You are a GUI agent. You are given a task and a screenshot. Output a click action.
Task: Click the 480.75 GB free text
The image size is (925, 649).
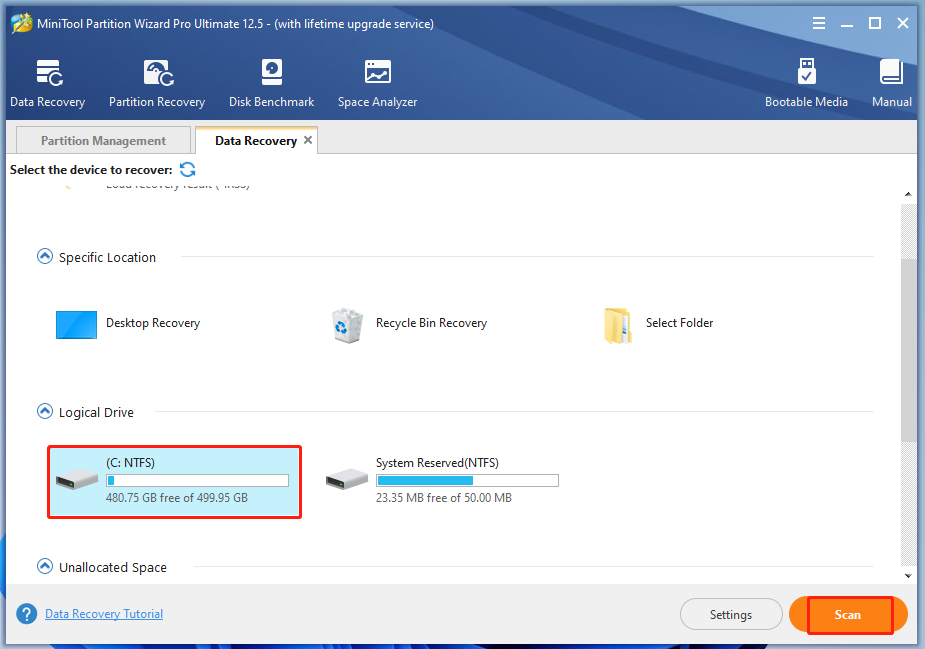[177, 497]
